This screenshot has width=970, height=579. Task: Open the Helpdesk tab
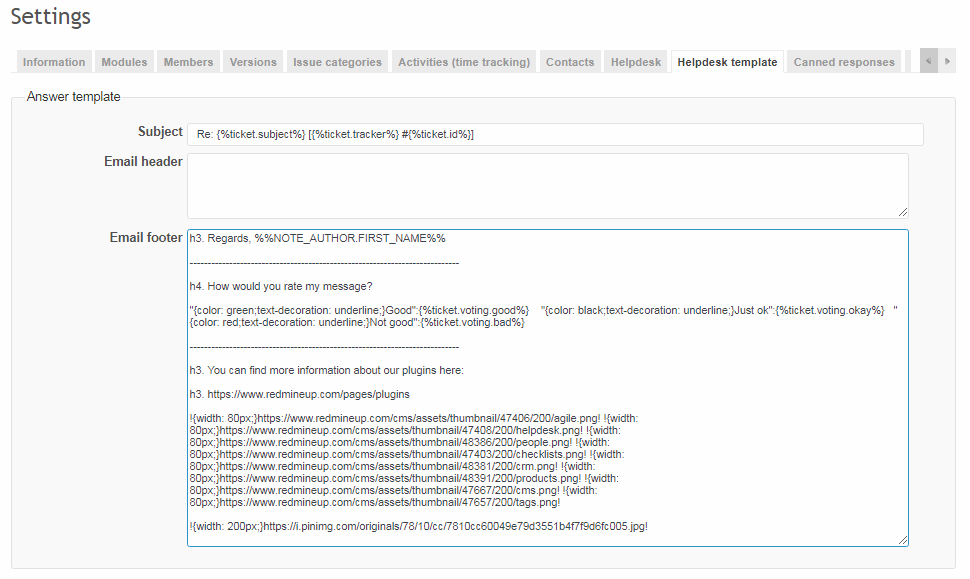[635, 61]
